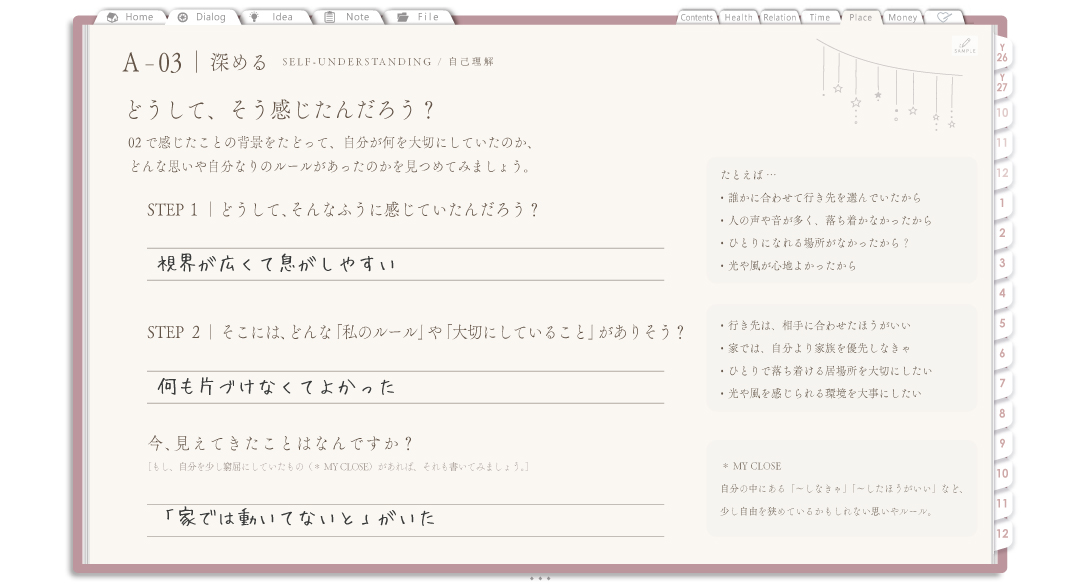Jump to the Y27 side index tab
Image resolution: width=1080 pixels, height=585 pixels.
[x=1003, y=83]
